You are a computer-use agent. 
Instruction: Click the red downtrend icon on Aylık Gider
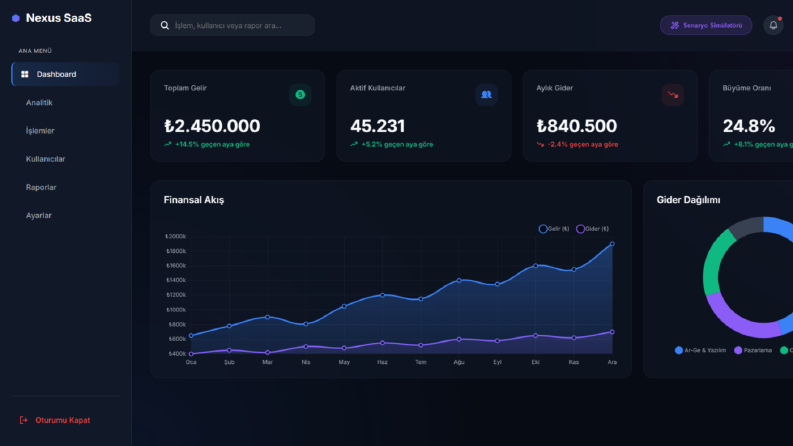point(673,95)
